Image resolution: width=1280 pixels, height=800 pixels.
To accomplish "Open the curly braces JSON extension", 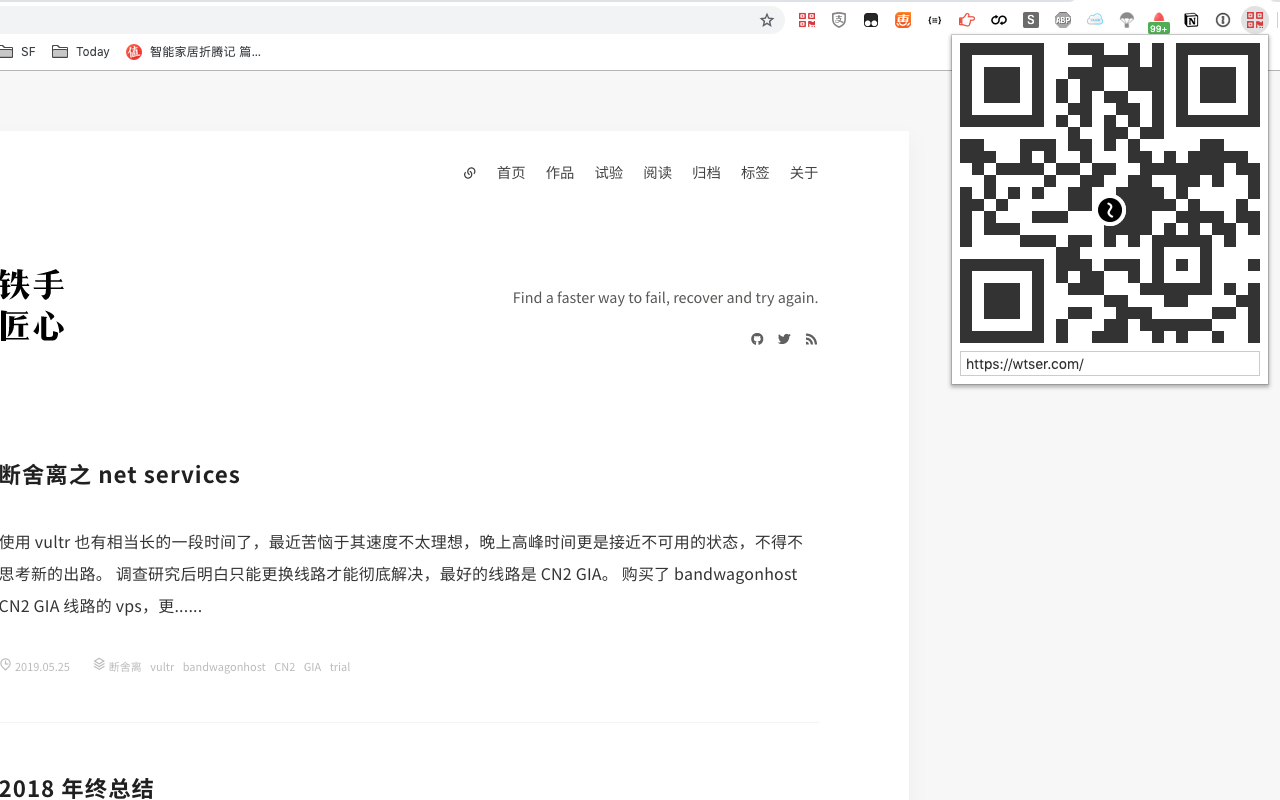I will click(x=935, y=20).
